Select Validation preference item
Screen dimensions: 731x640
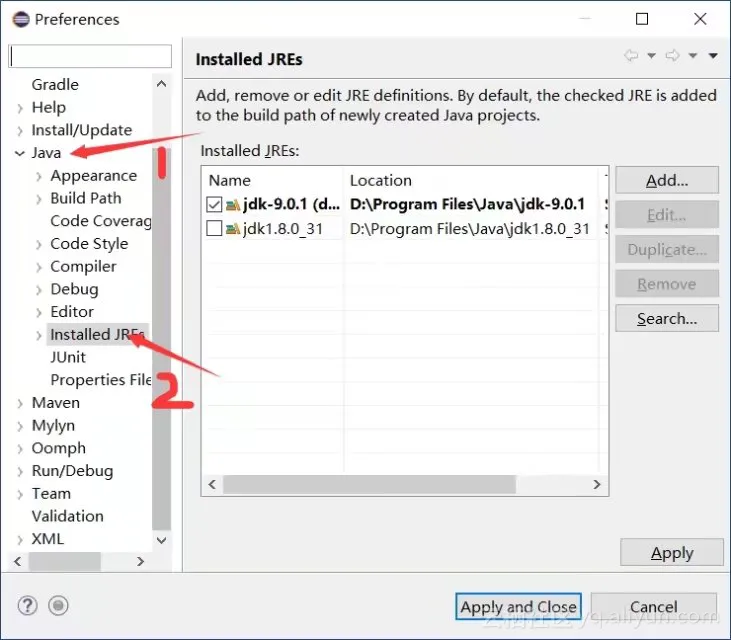pos(68,516)
